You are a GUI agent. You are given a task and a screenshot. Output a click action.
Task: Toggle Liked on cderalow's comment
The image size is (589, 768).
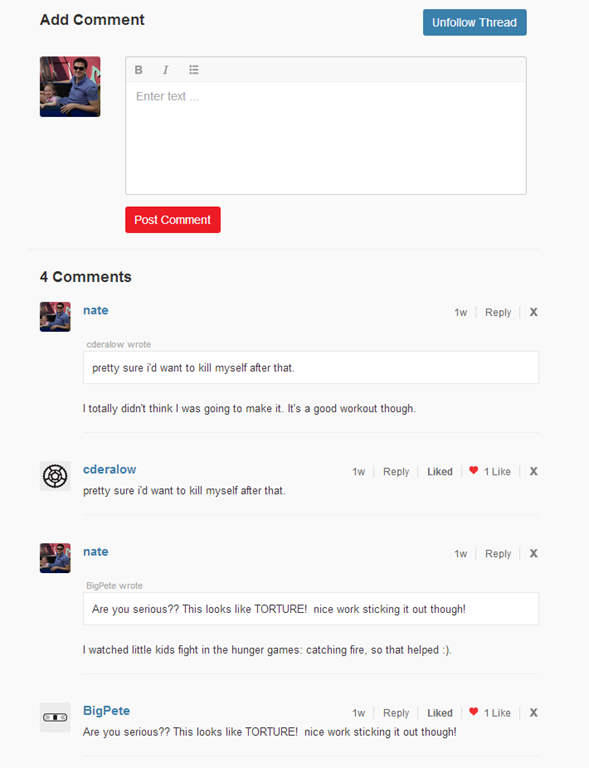point(440,471)
